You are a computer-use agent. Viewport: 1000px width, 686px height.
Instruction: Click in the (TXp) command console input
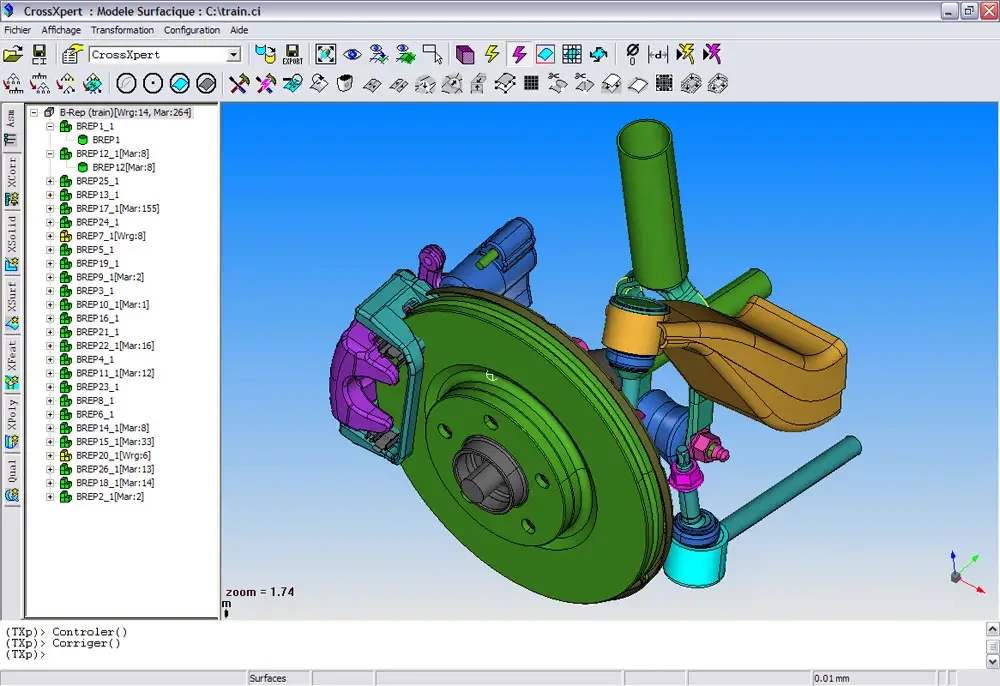point(494,654)
